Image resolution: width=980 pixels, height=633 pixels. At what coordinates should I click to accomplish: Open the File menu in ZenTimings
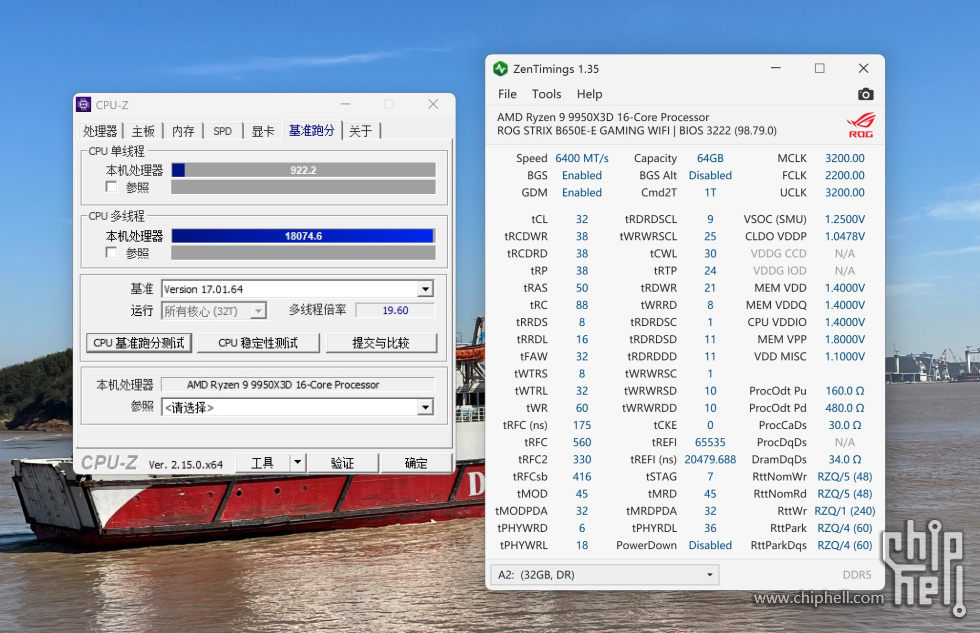507,94
